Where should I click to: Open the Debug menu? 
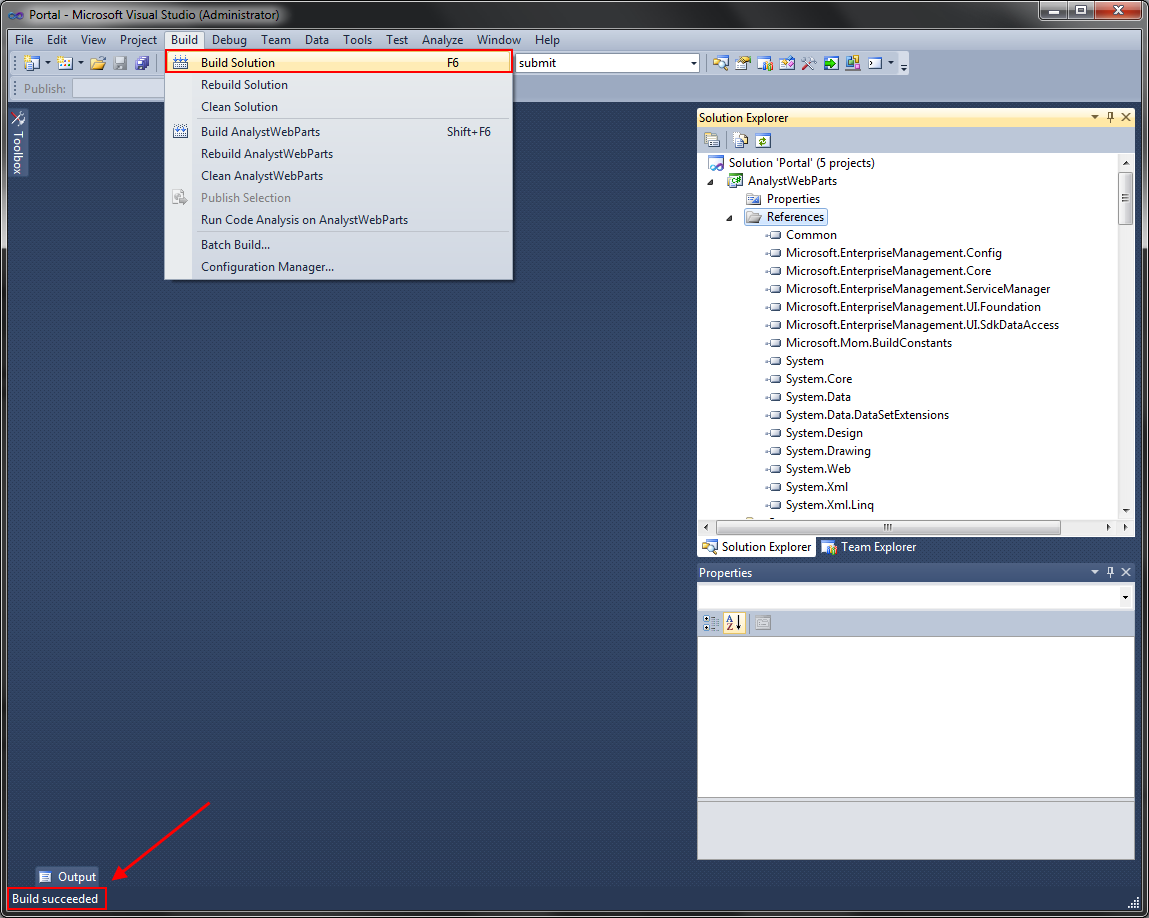pos(229,40)
